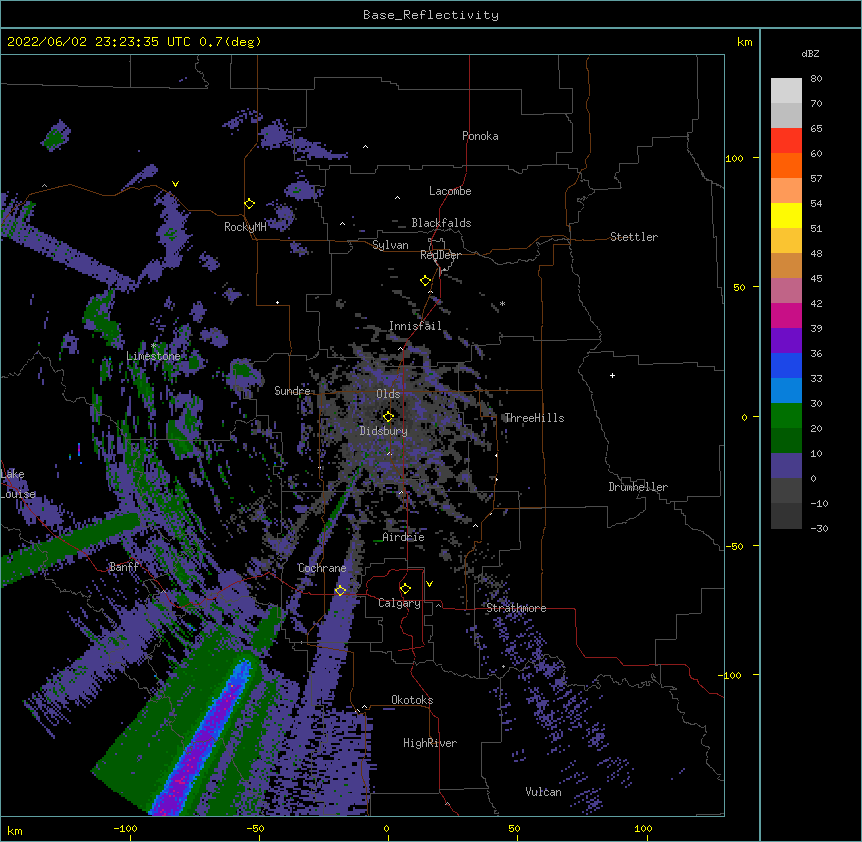Click the -100 tick label on the right axis
This screenshot has width=862, height=842.
point(731,675)
